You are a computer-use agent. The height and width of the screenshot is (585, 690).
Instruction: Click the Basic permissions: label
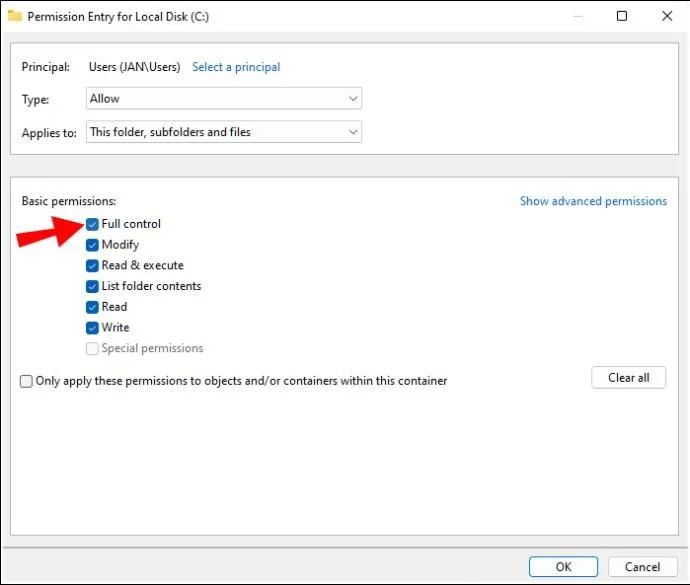click(69, 201)
